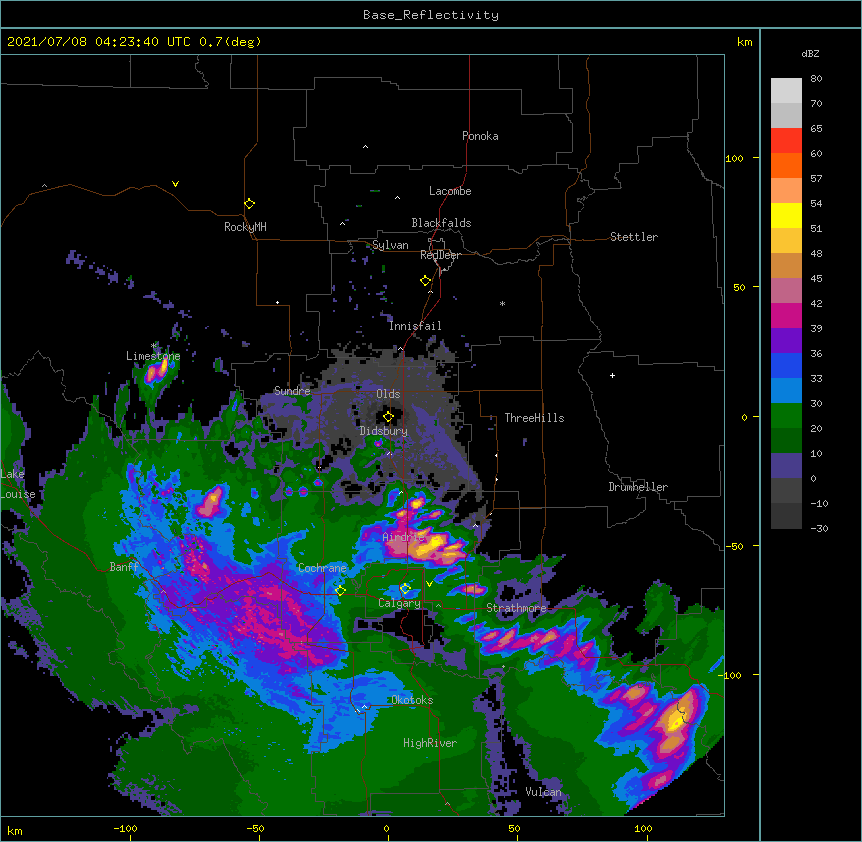Image resolution: width=862 pixels, height=842 pixels.
Task: Select the Didsbury label
Action: tap(384, 431)
